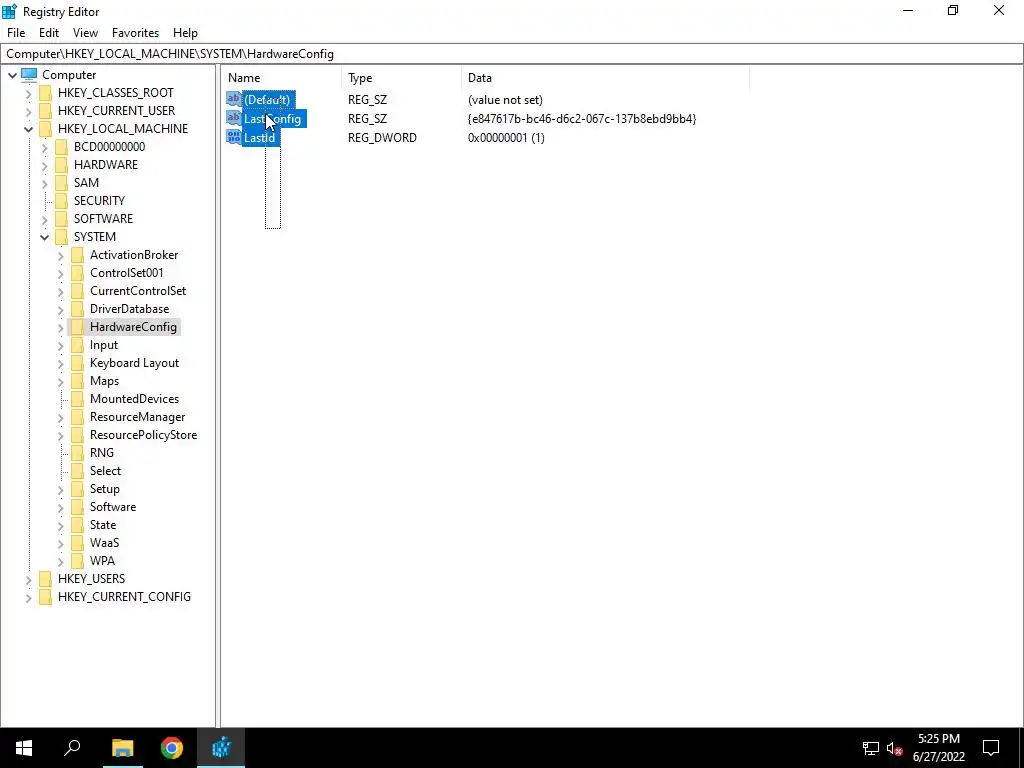Click the (Default) string value icon

234,99
